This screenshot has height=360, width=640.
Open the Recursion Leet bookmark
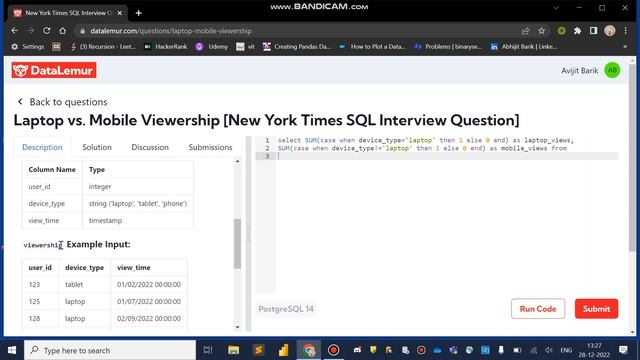coord(103,47)
